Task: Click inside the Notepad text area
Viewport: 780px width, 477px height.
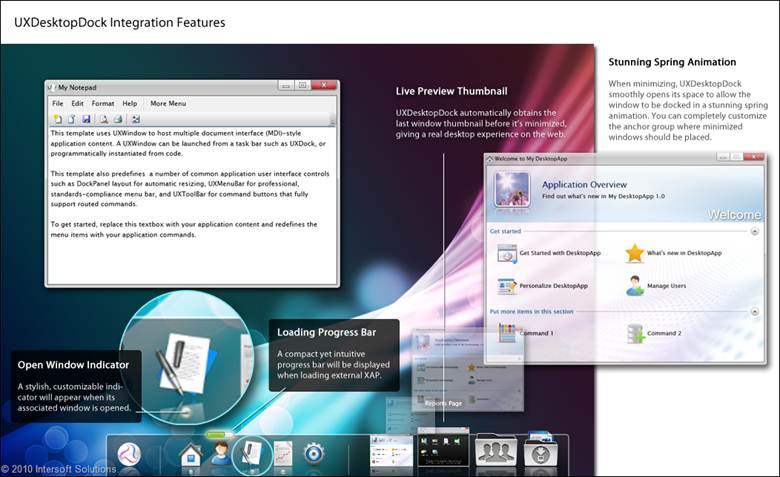Action: (x=192, y=206)
